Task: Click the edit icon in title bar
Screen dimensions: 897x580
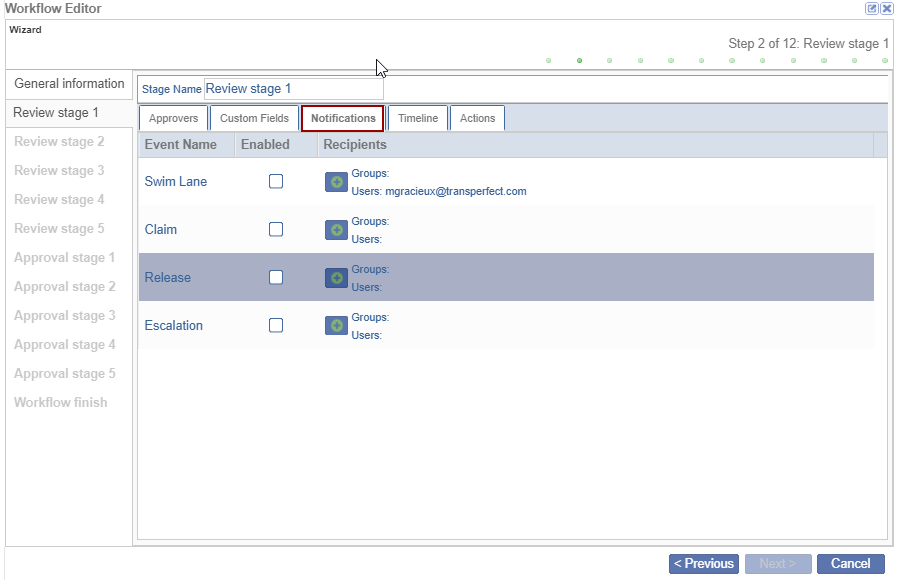Action: pyautogui.click(x=872, y=8)
